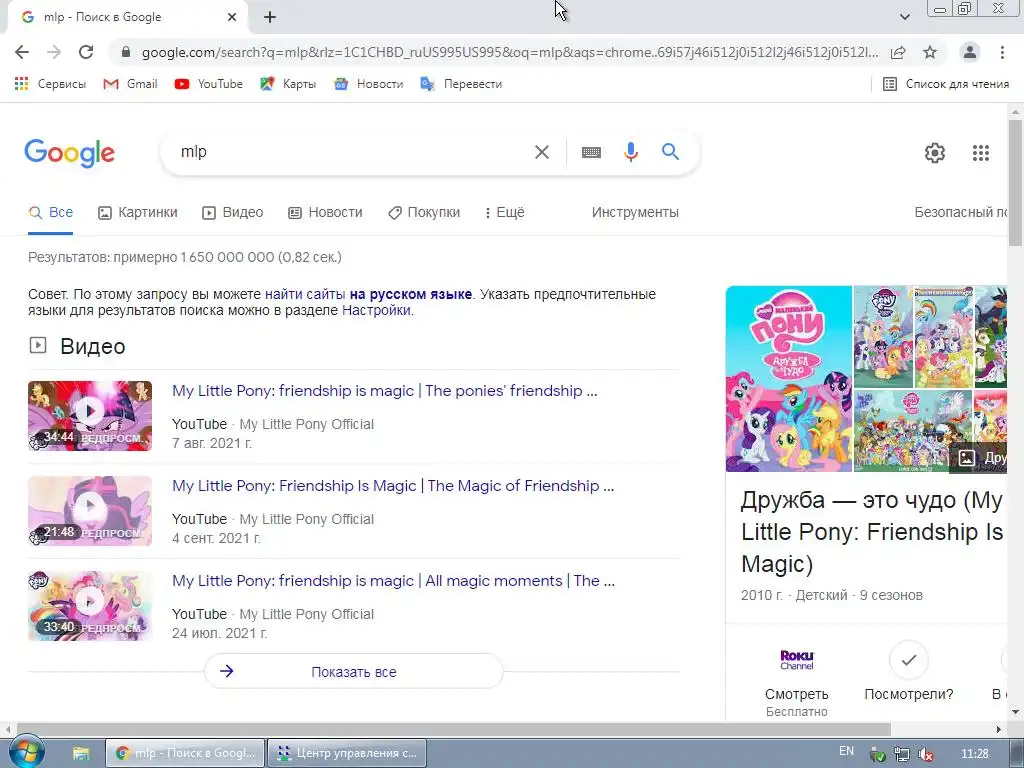Click the muted volume tray icon

coord(925,754)
